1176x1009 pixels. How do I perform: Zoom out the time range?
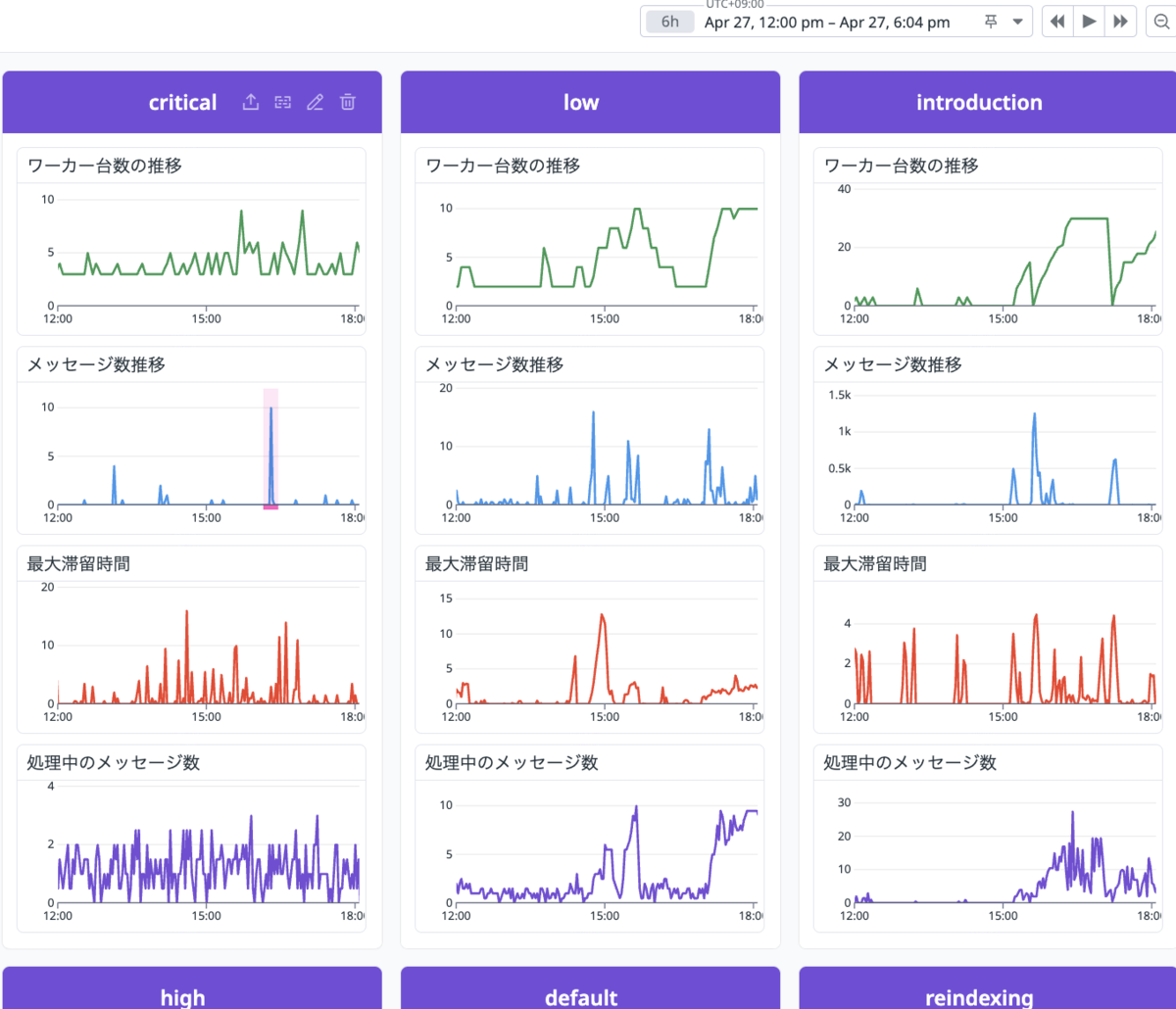(1161, 22)
